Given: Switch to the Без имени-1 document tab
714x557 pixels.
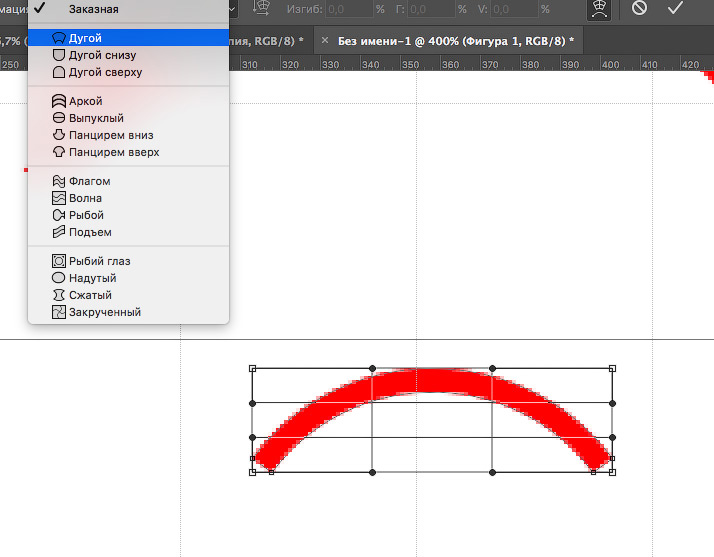Looking at the screenshot, I should click(456, 41).
